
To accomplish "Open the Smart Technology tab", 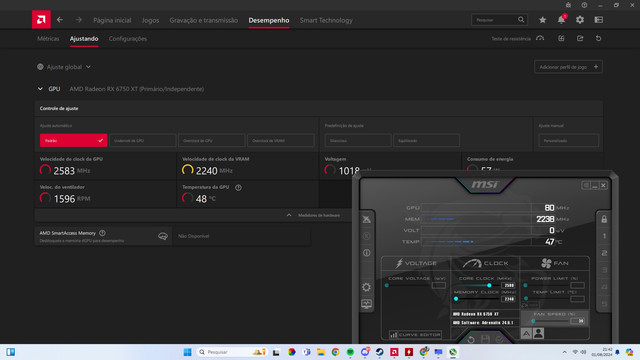I will (x=326, y=20).
